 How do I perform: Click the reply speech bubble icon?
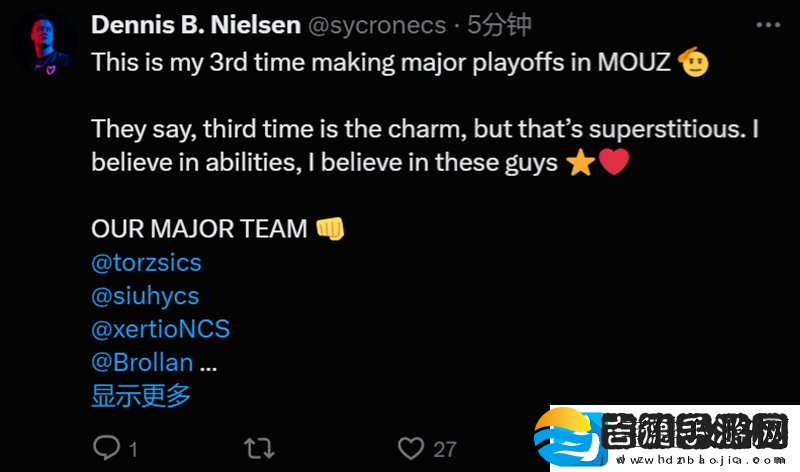[106, 448]
